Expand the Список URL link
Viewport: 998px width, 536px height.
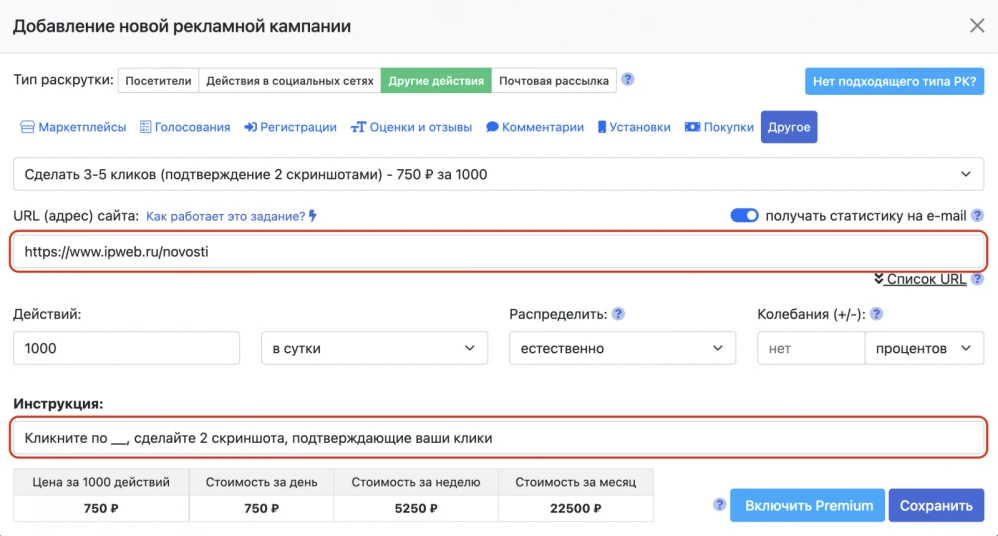920,279
